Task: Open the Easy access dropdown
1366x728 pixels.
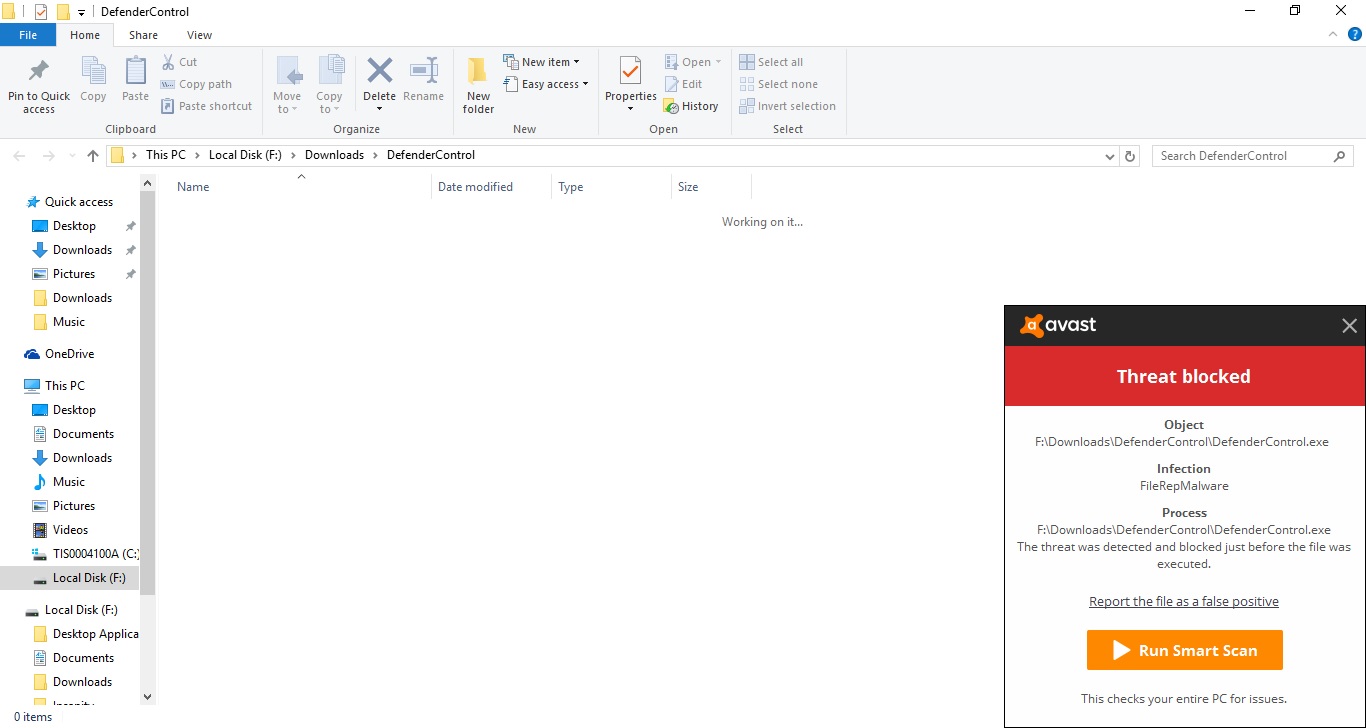Action: [x=545, y=84]
